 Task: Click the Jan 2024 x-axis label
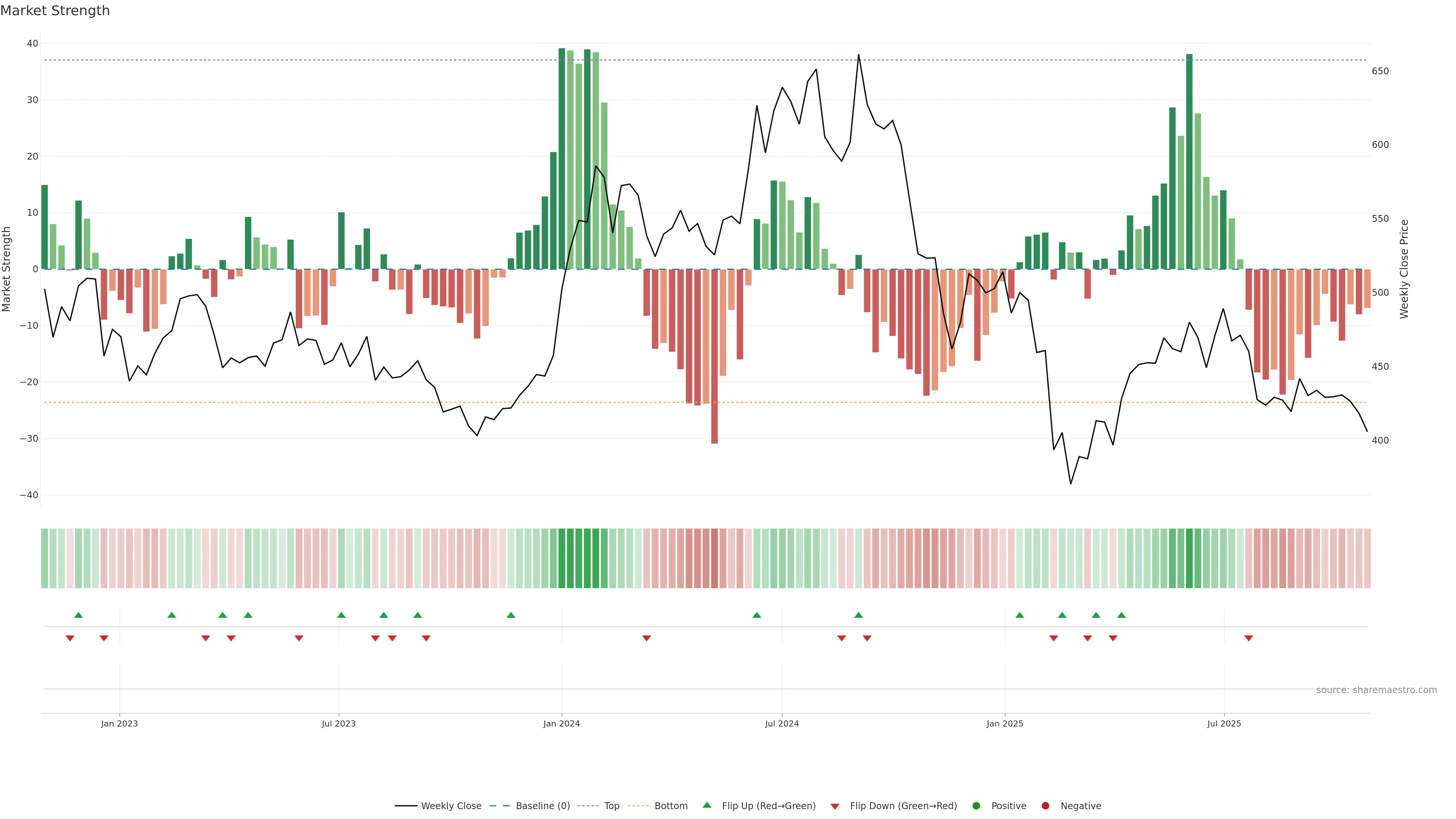click(561, 723)
